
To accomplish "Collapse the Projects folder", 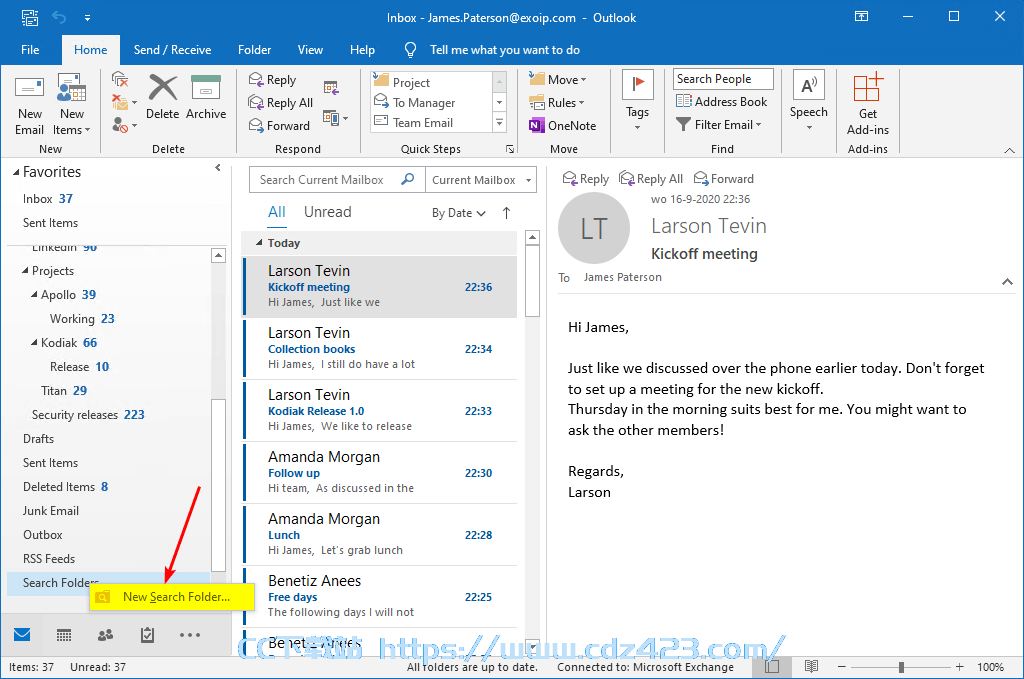I will coord(25,270).
